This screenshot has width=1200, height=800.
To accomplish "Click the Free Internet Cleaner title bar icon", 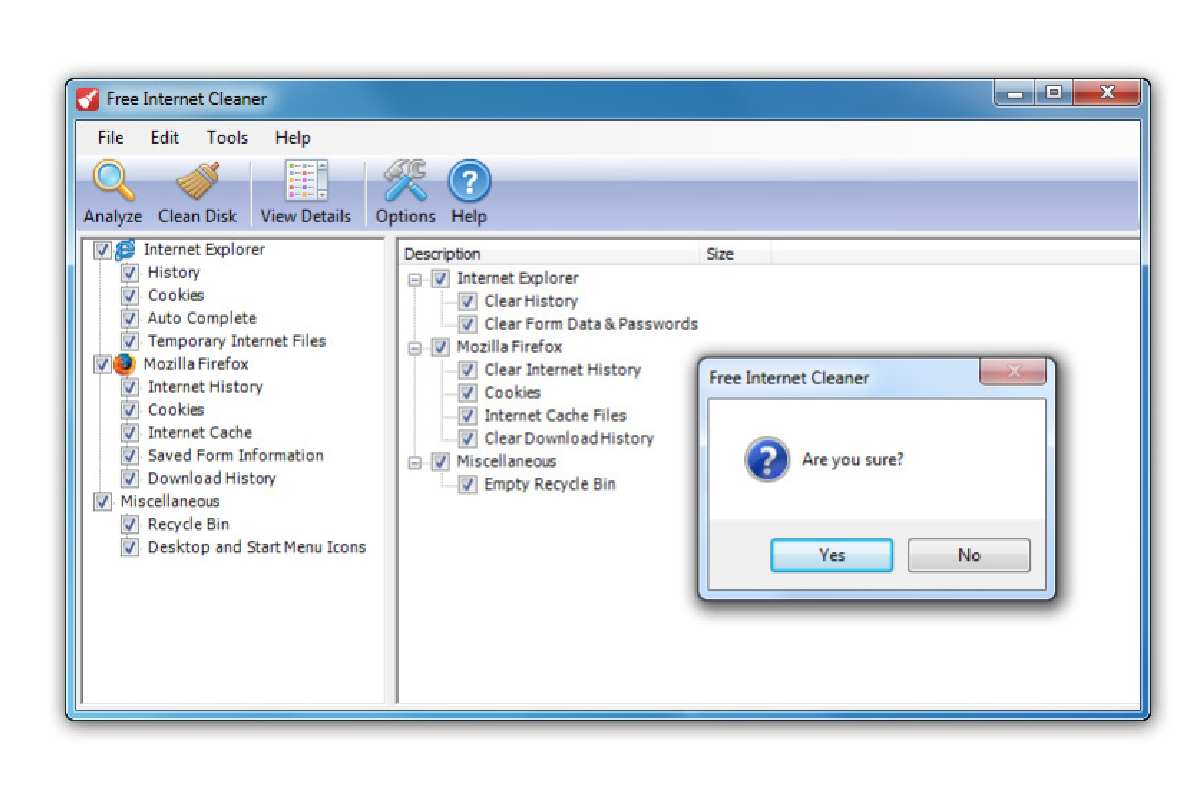I will [x=88, y=99].
